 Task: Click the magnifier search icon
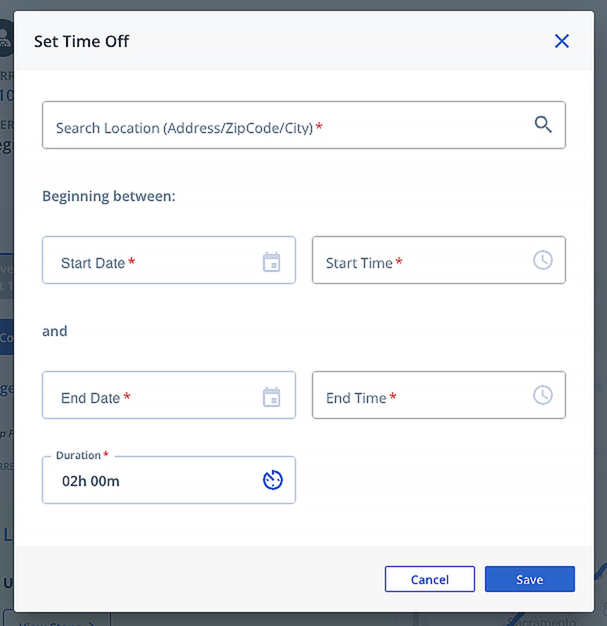543,125
